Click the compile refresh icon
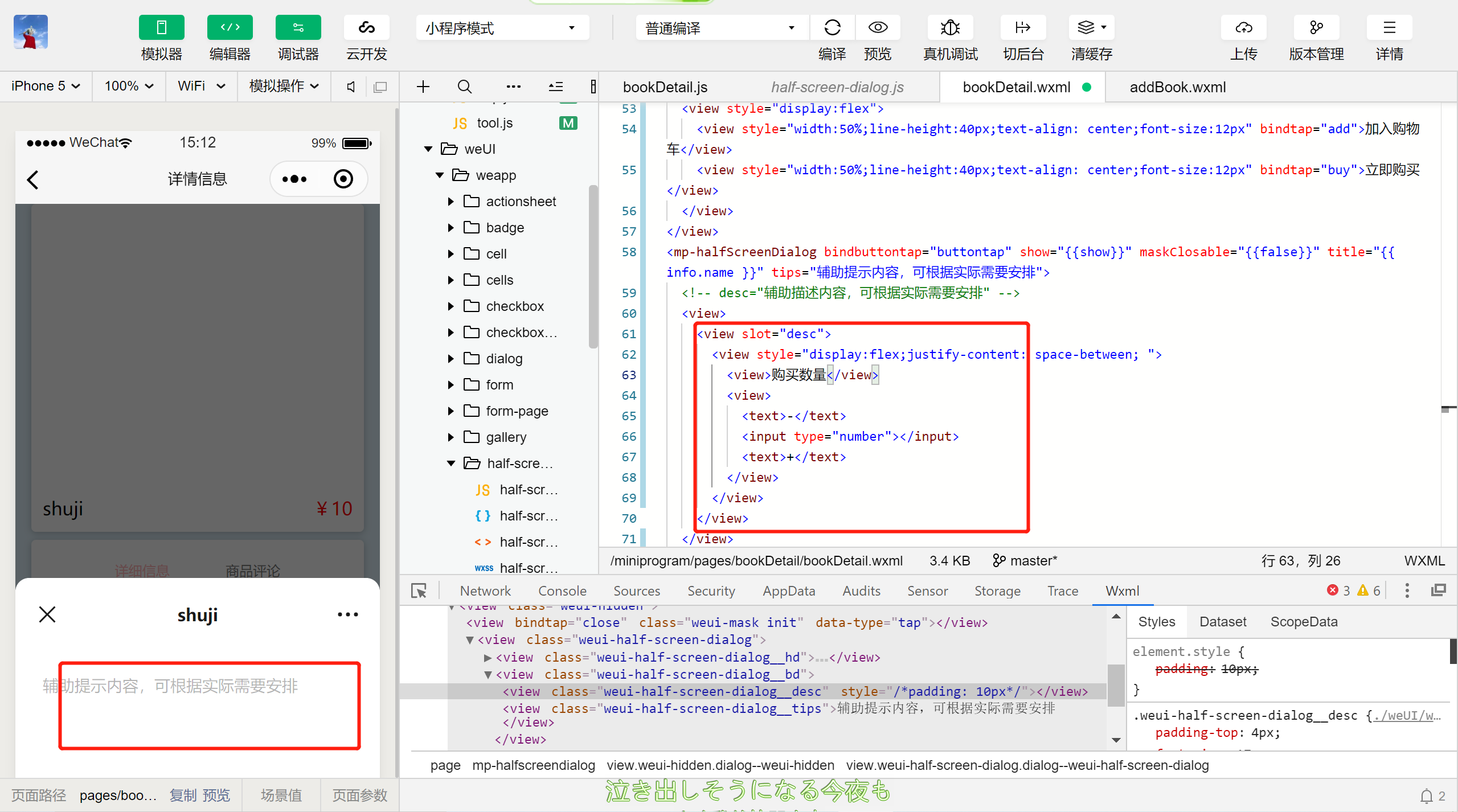This screenshot has width=1458, height=812. point(832,27)
